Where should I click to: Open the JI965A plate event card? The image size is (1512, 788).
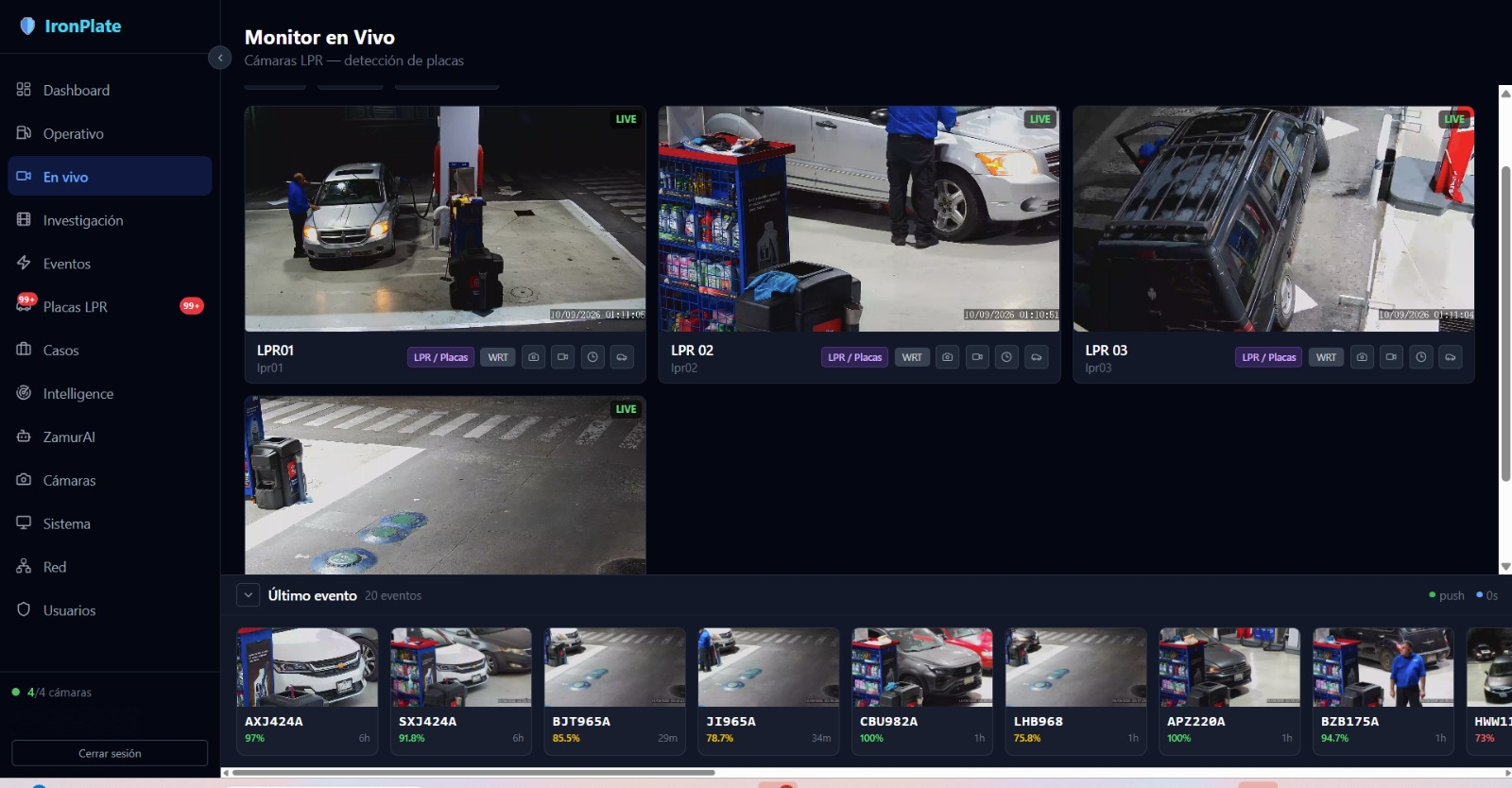[768, 691]
